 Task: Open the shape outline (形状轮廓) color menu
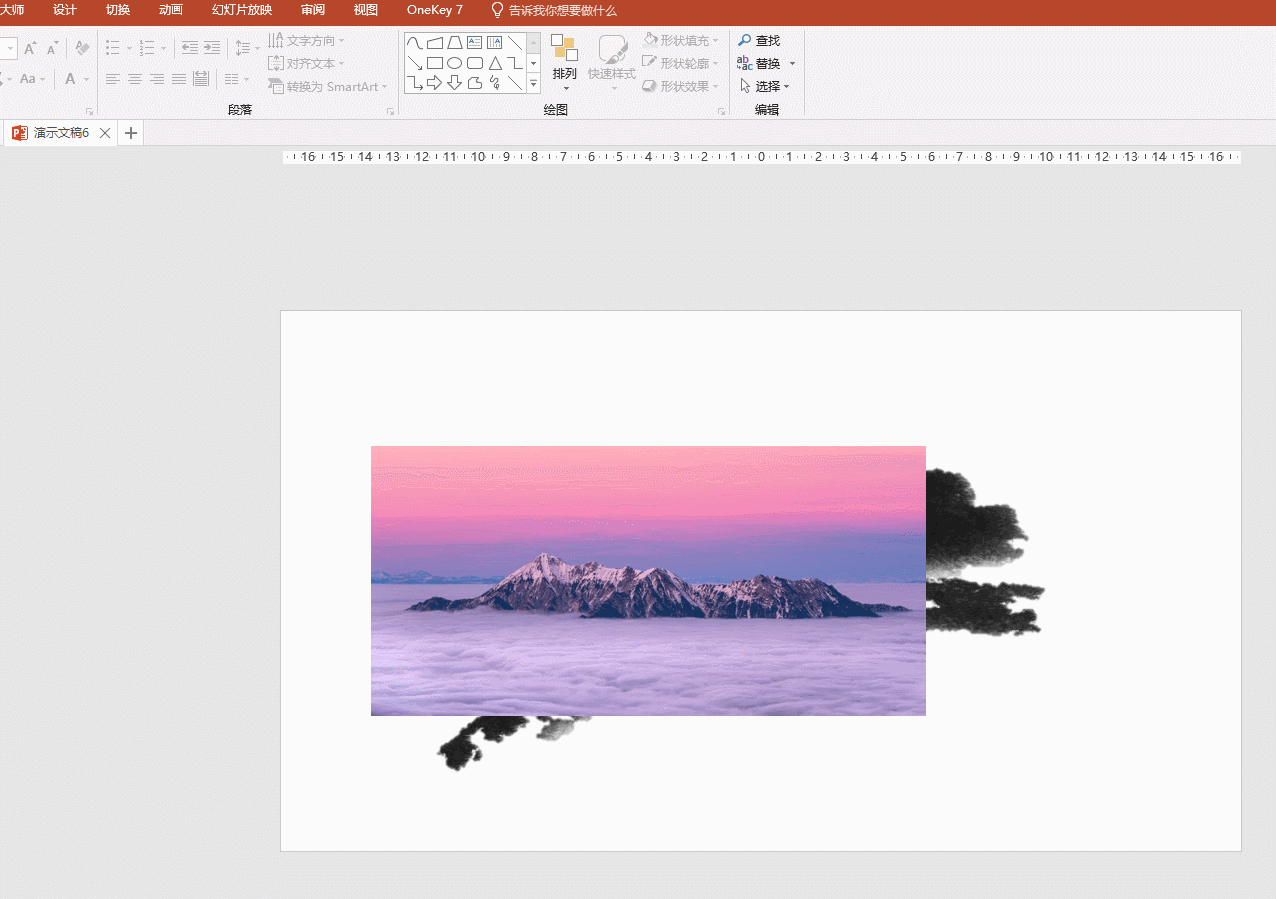click(681, 64)
